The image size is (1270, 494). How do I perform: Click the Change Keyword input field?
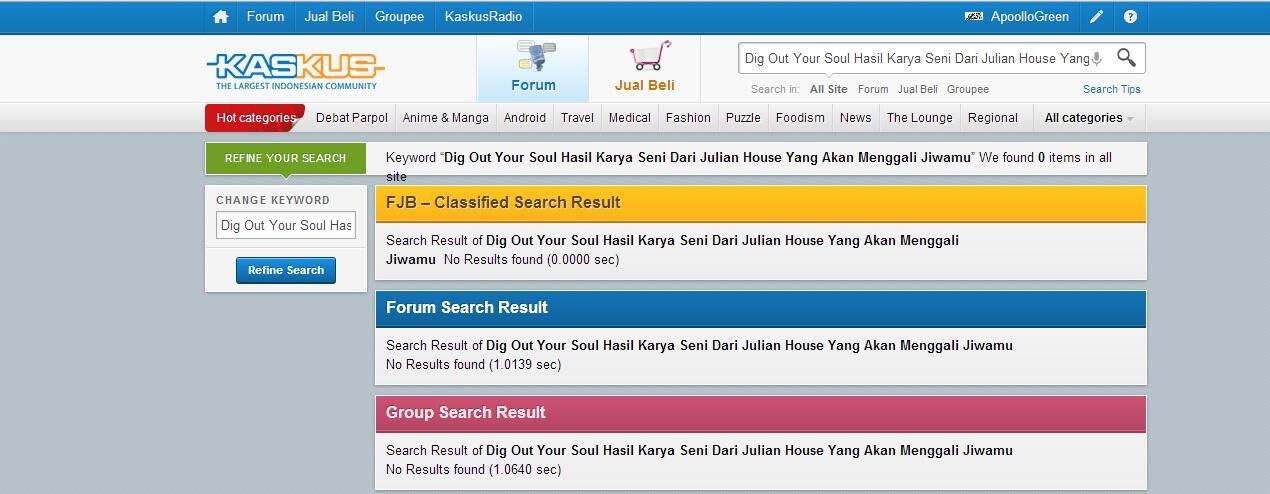tap(286, 226)
